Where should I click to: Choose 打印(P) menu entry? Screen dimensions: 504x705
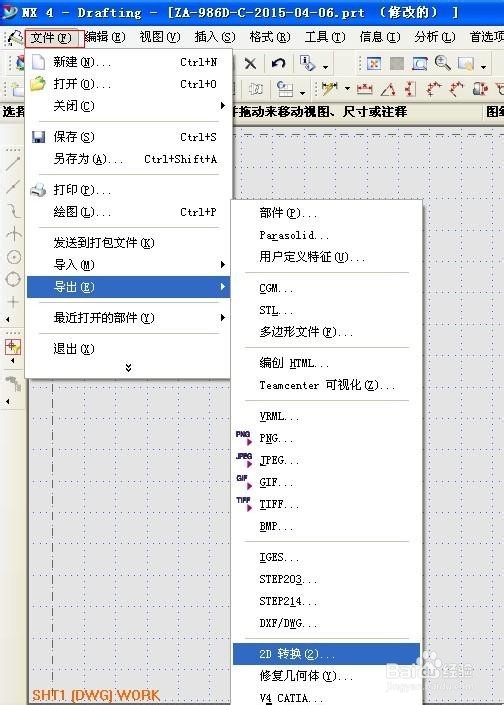pyautogui.click(x=129, y=190)
